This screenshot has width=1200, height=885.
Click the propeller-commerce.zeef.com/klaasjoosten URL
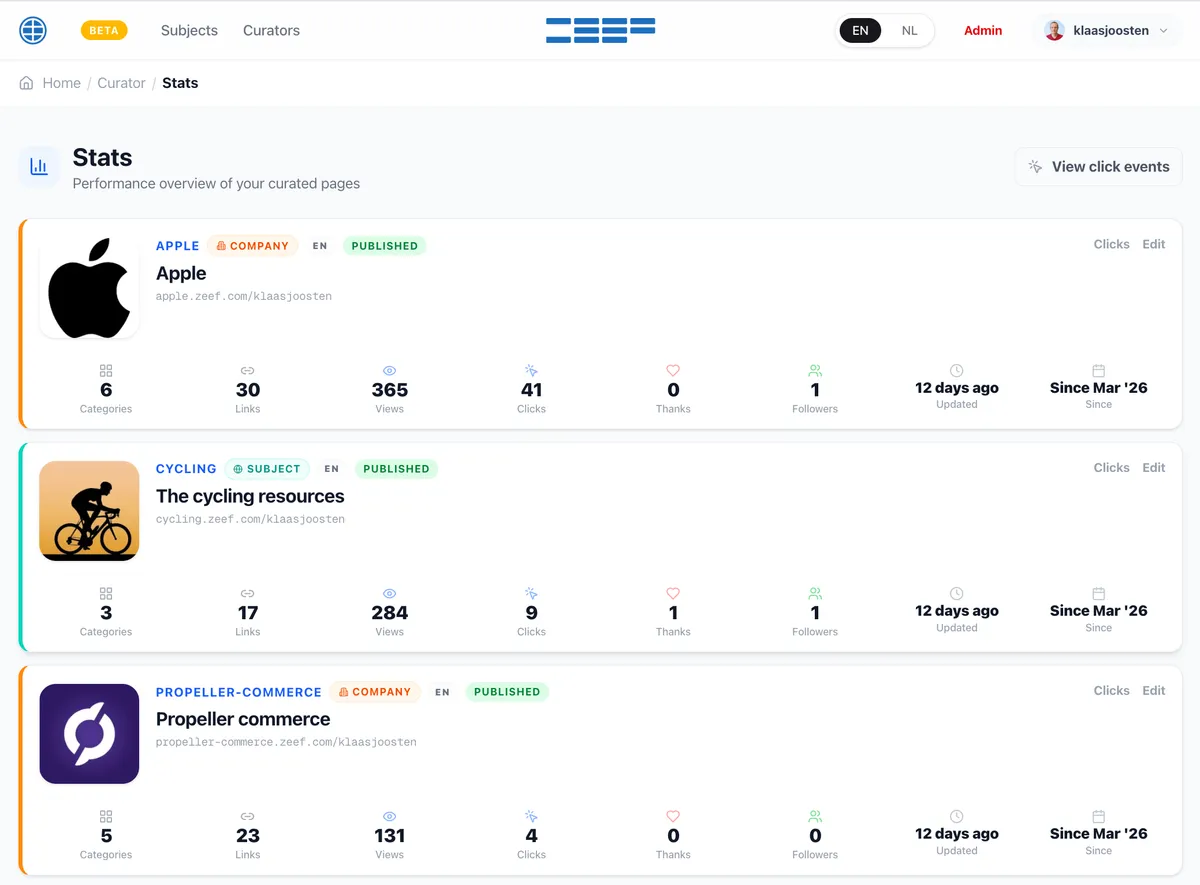coord(286,743)
